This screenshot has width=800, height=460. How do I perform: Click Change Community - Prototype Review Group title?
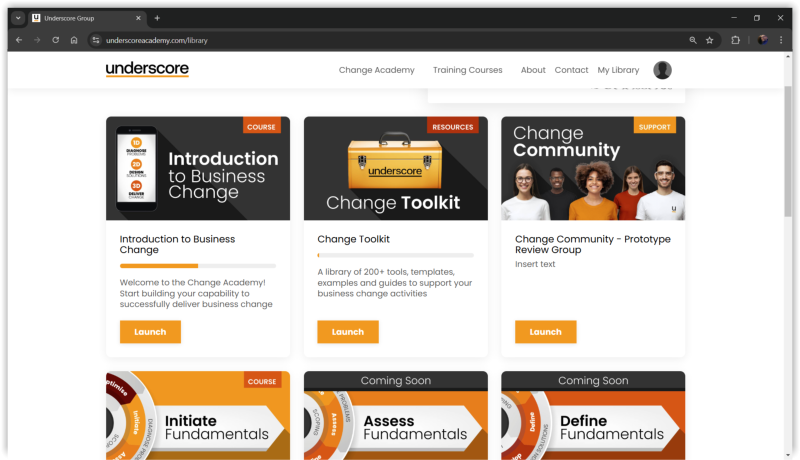point(592,244)
